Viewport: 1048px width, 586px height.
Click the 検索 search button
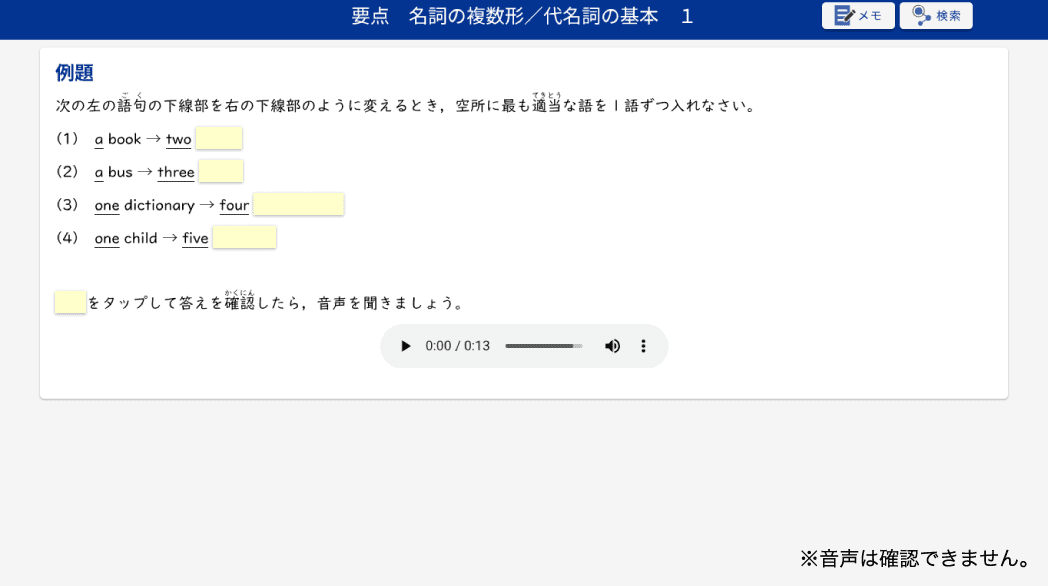[935, 16]
